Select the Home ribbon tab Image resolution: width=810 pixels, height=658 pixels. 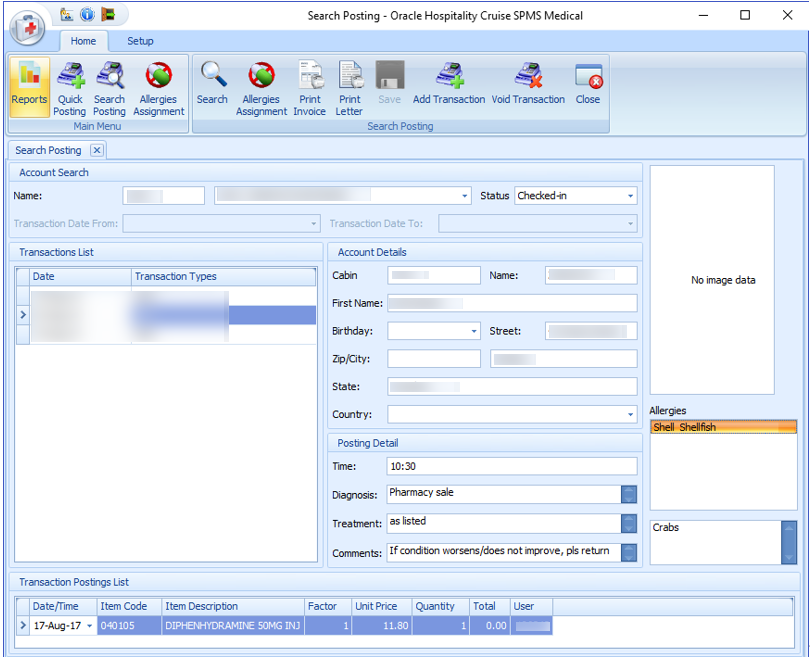pos(83,41)
